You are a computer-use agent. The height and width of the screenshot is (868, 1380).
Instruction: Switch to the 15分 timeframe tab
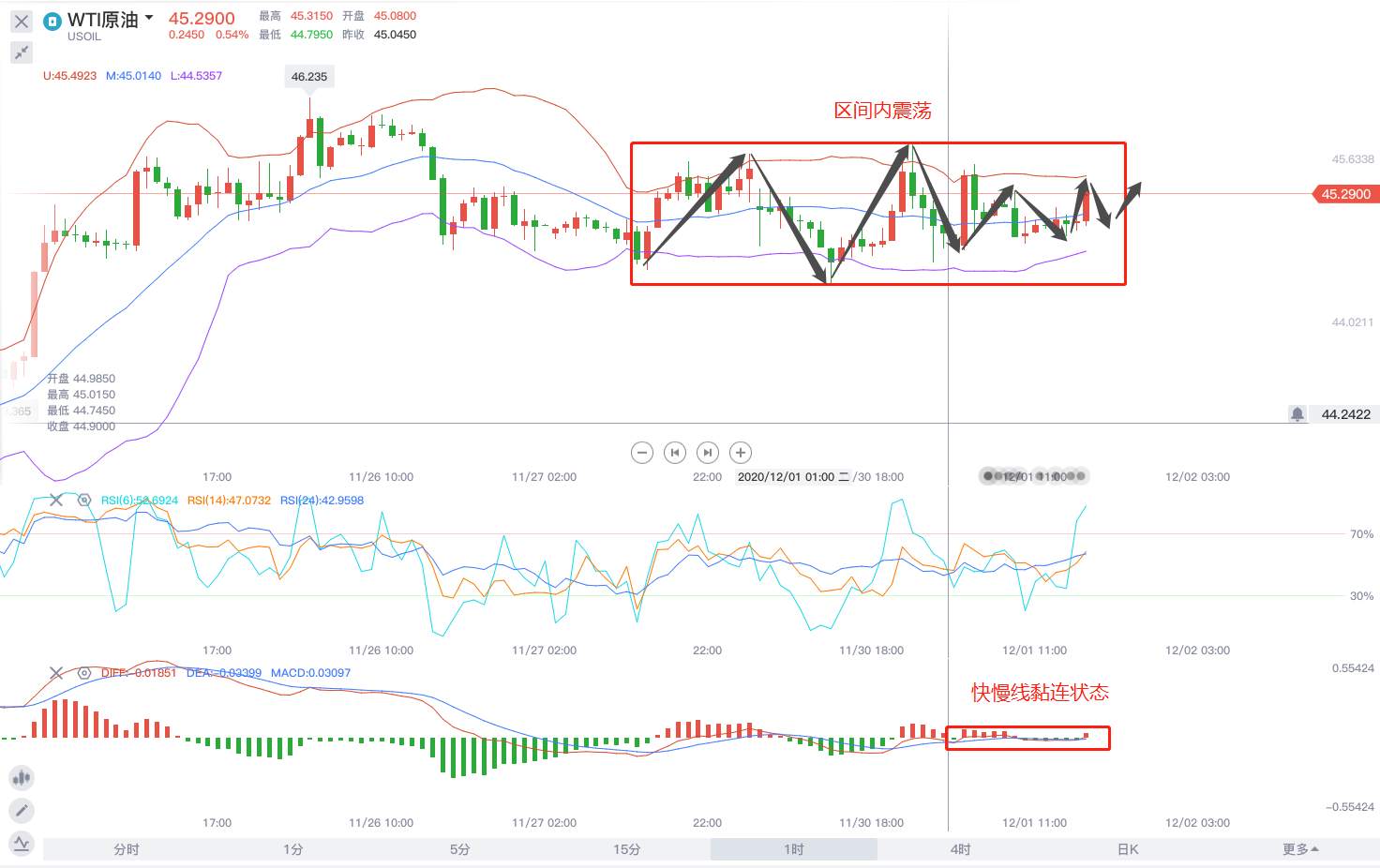(627, 849)
